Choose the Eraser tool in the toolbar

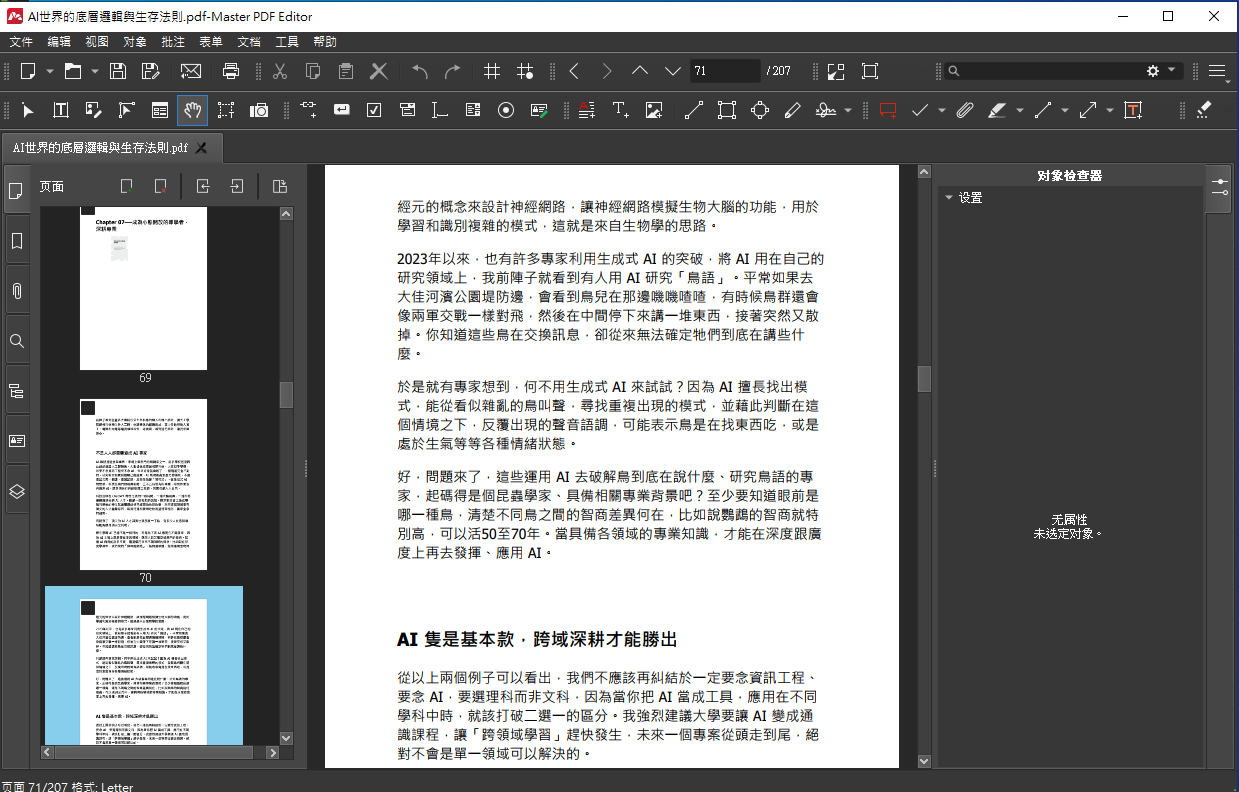tap(1203, 110)
